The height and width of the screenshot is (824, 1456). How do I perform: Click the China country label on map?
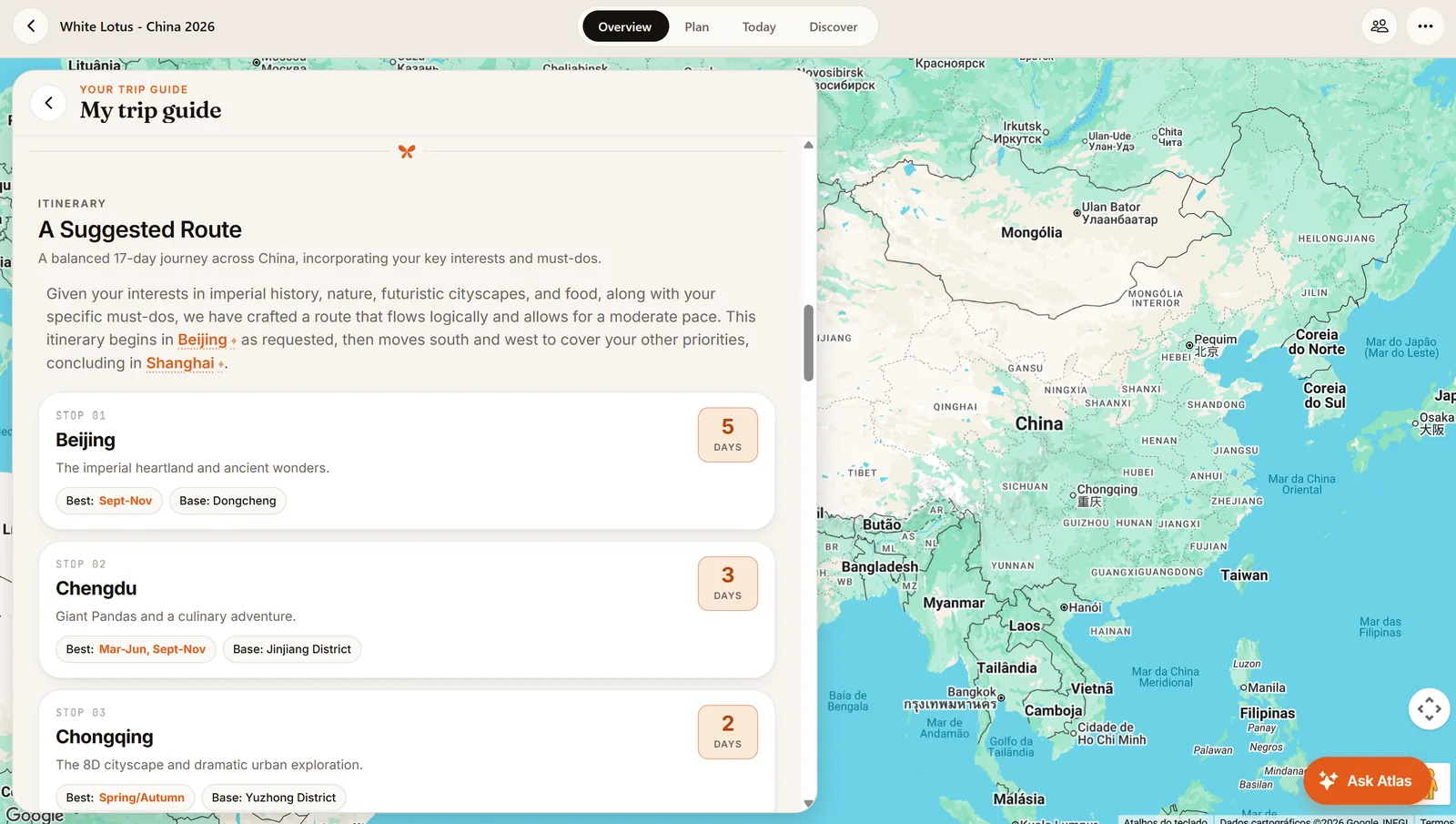[x=1039, y=423]
